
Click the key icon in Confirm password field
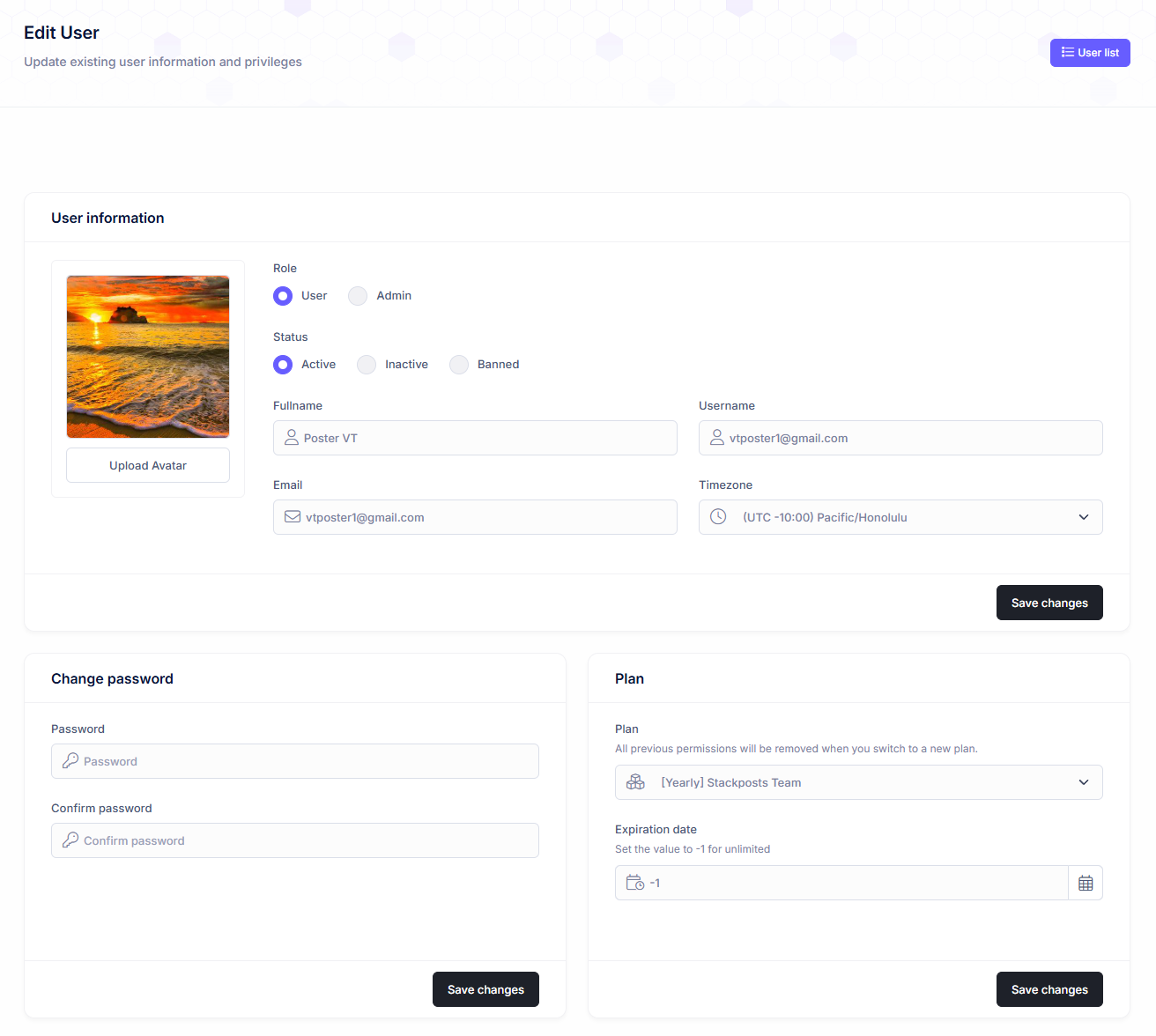70,840
